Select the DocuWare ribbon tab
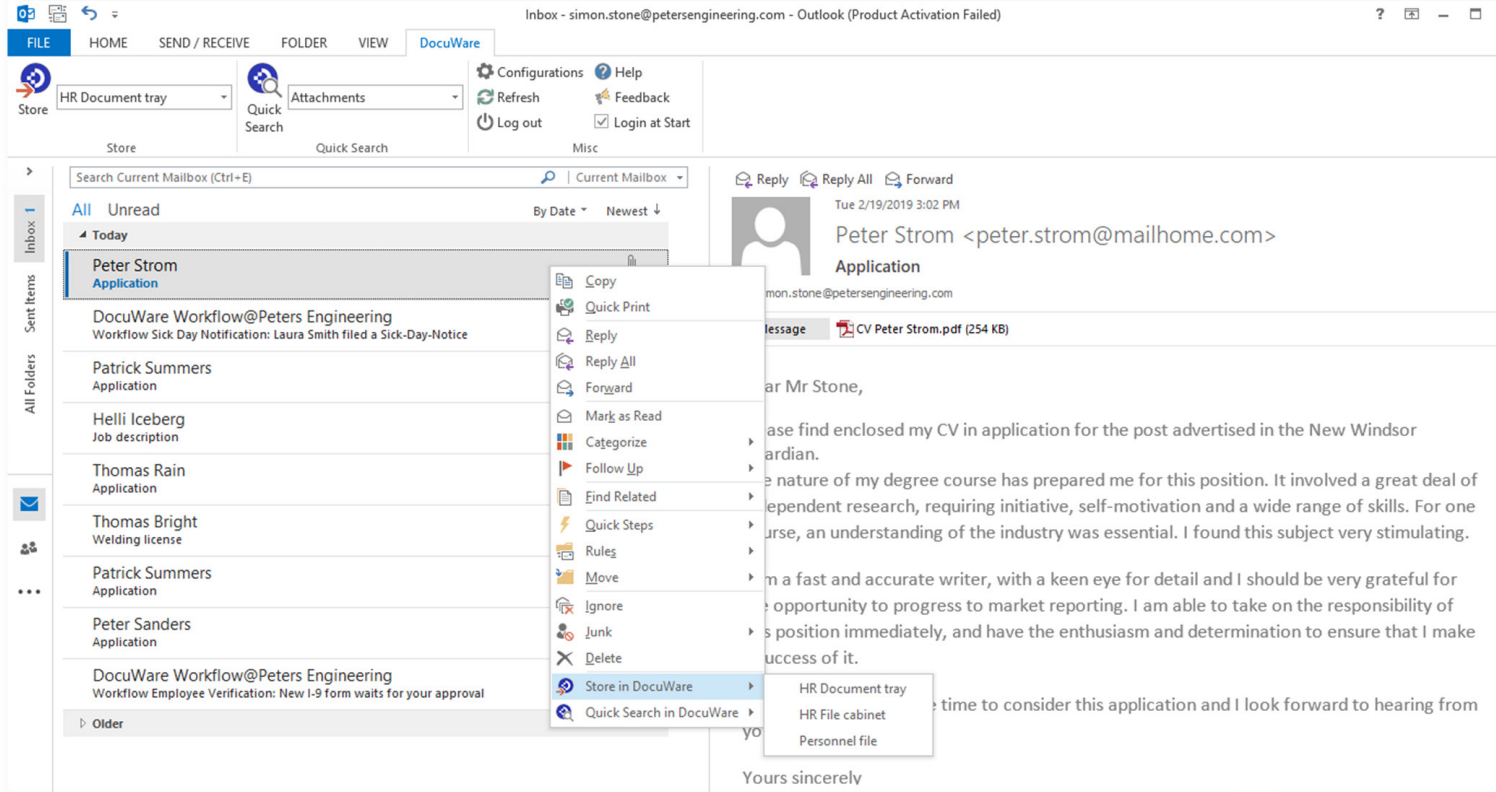The height and width of the screenshot is (792, 1496). tap(450, 43)
